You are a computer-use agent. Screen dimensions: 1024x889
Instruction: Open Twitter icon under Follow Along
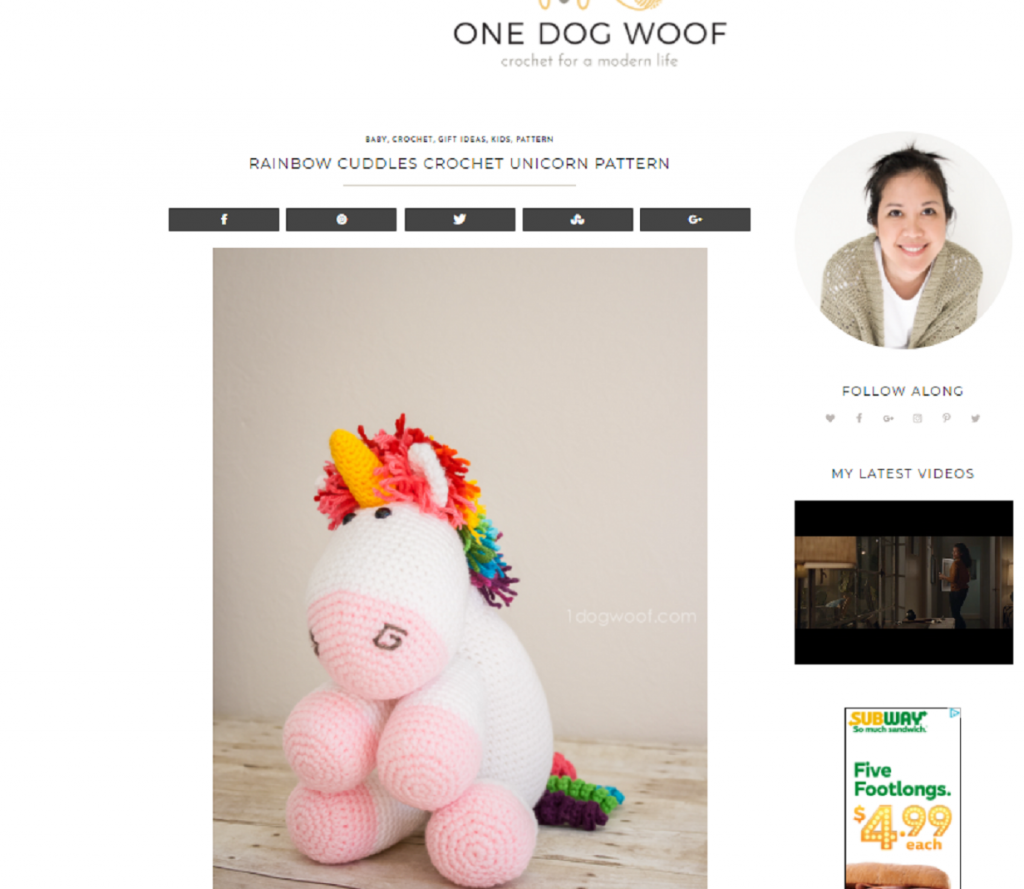975,418
